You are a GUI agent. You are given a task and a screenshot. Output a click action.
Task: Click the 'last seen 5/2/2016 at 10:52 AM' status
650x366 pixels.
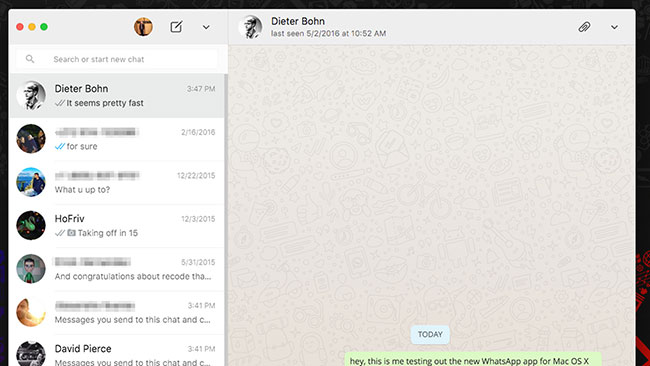[328, 34]
